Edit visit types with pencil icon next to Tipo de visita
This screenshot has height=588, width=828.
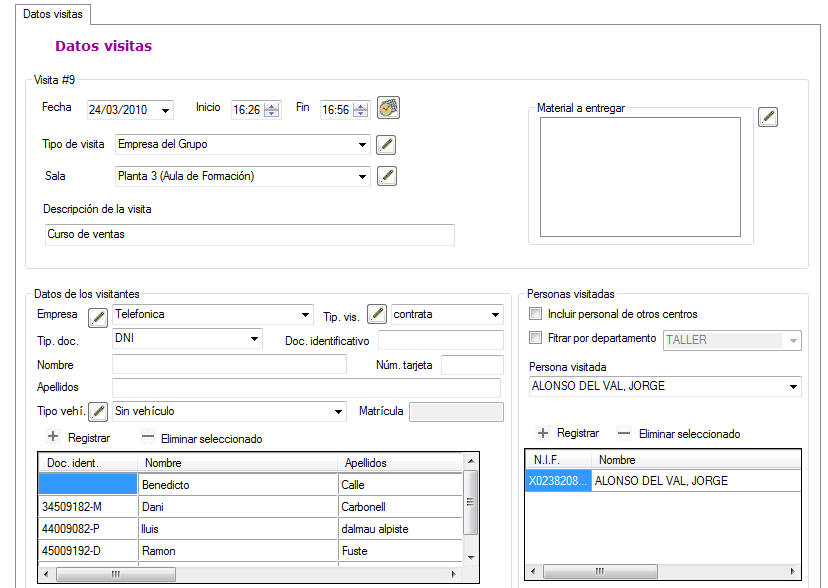pyautogui.click(x=386, y=145)
